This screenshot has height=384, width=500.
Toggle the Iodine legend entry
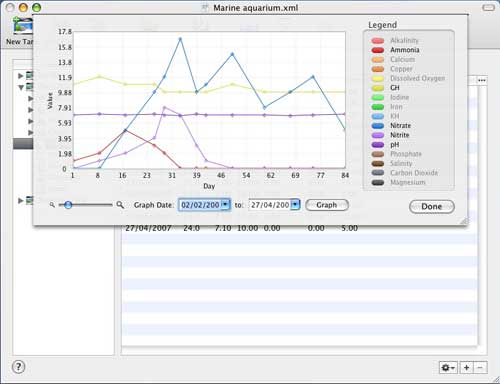tap(390, 97)
